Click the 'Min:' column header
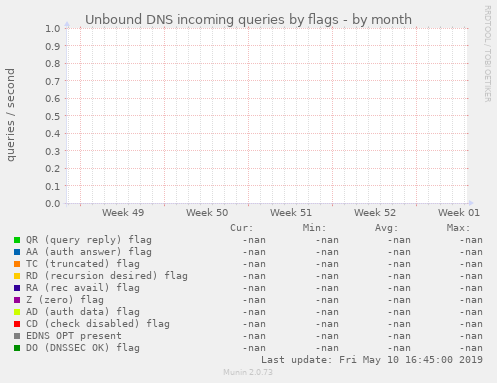The image size is (497, 383). click(x=314, y=228)
